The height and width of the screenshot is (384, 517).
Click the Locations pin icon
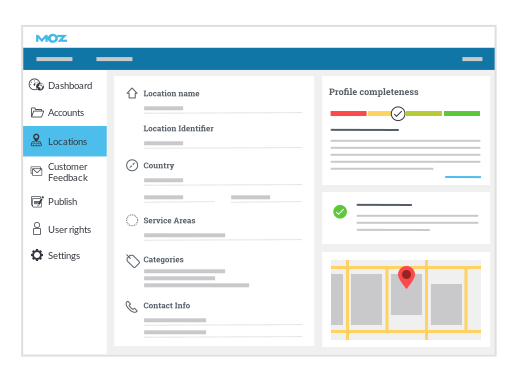pos(36,140)
